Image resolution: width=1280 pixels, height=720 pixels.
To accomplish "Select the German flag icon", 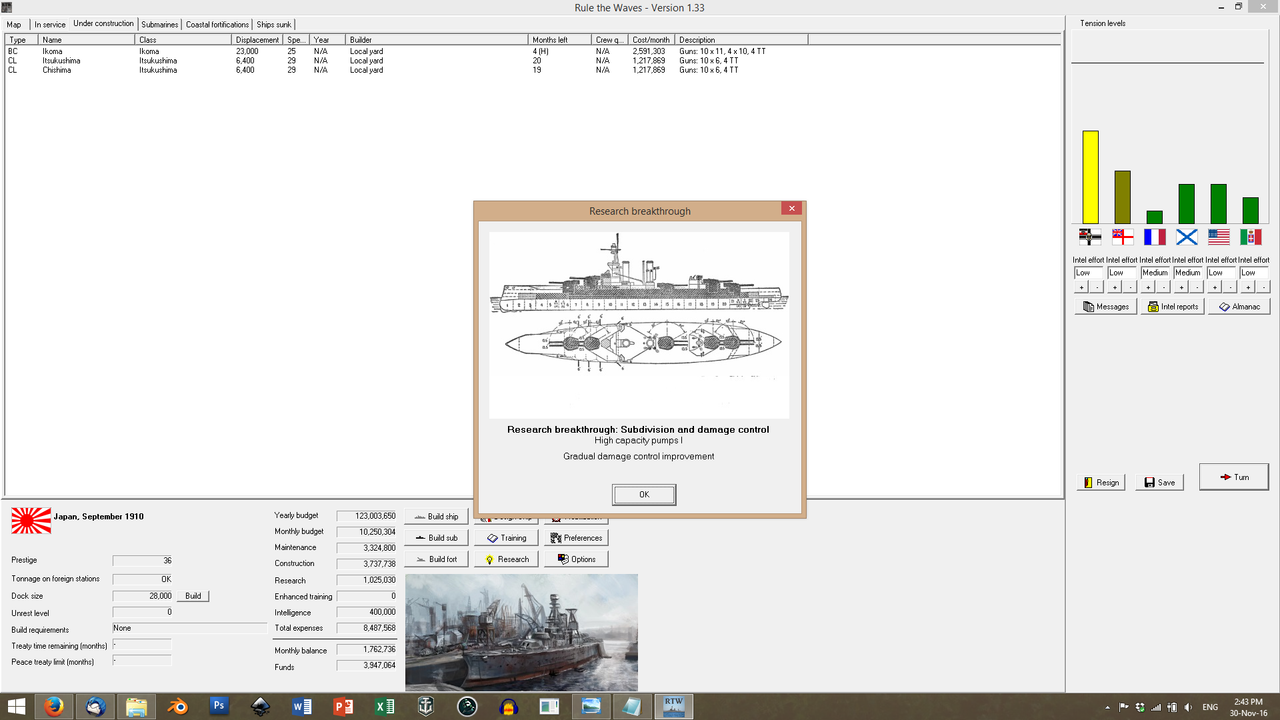I will click(x=1090, y=237).
